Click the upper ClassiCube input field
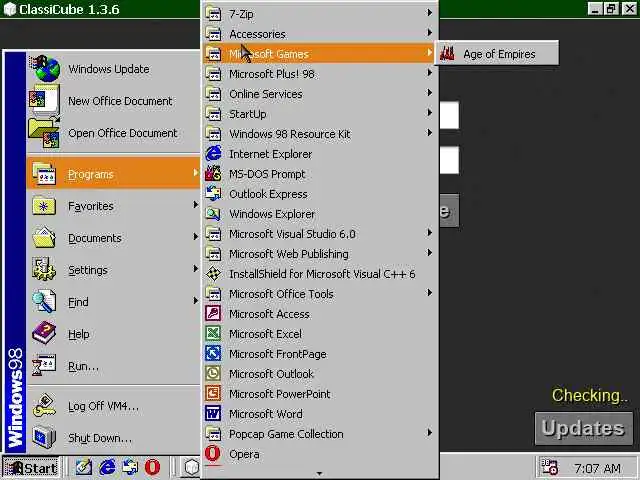This screenshot has height=480, width=640. click(449, 116)
